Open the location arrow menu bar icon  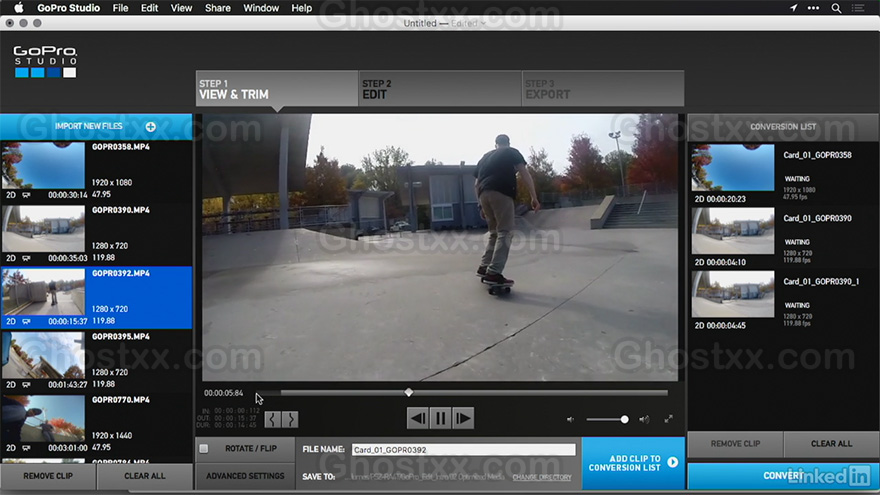pyautogui.click(x=793, y=8)
